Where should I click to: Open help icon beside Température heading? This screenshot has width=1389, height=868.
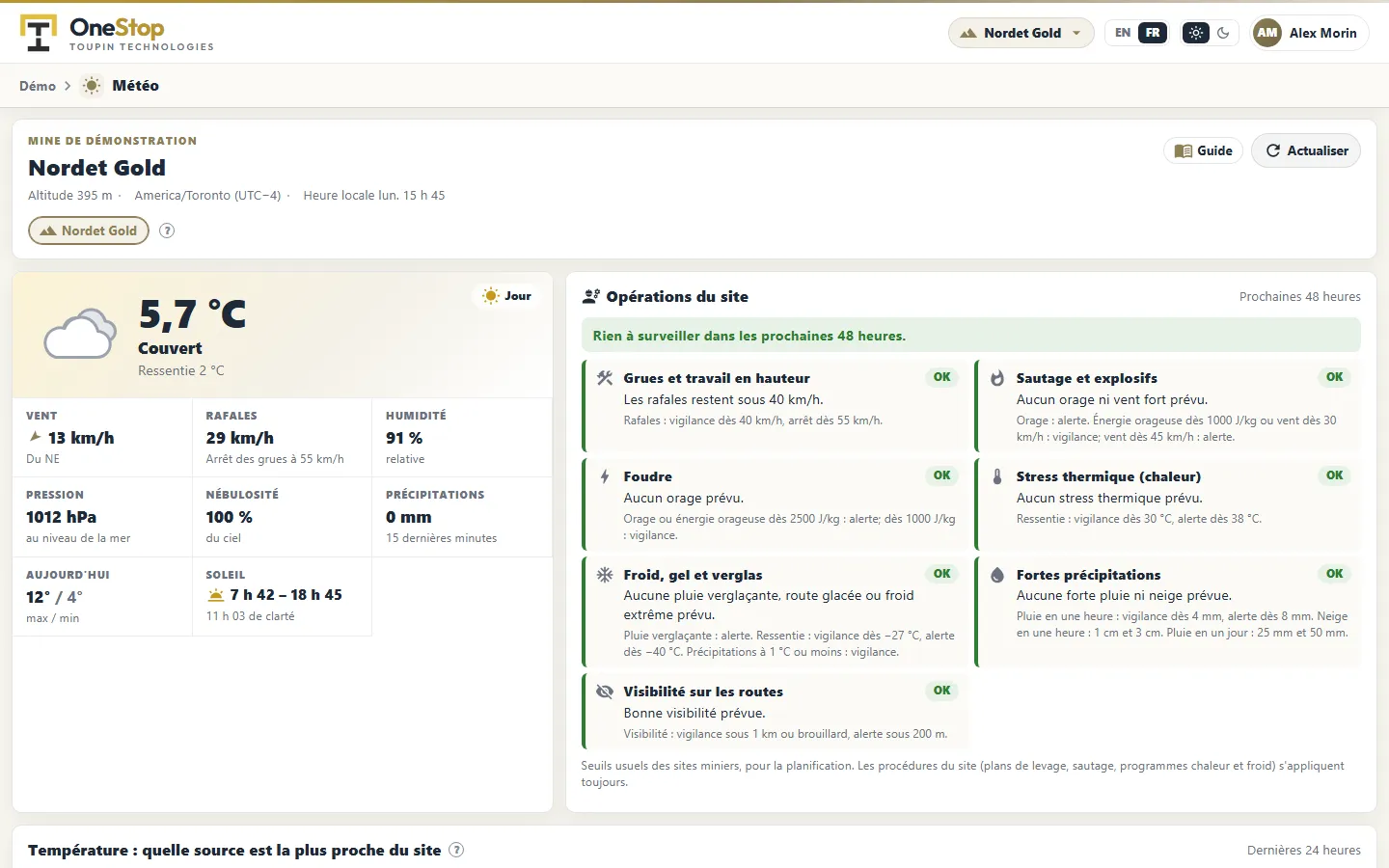coord(456,850)
